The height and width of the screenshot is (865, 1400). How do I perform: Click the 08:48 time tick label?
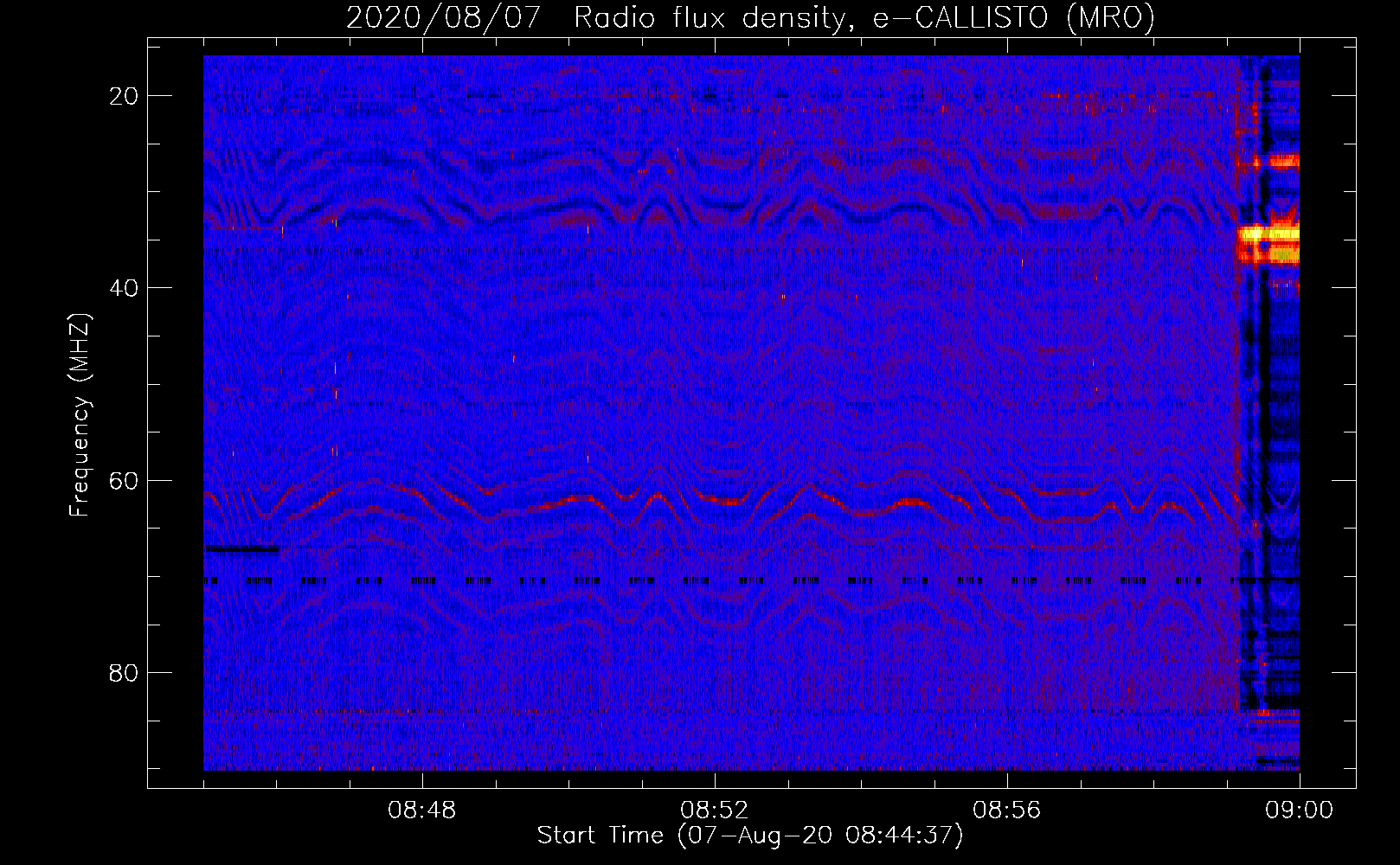[x=422, y=811]
